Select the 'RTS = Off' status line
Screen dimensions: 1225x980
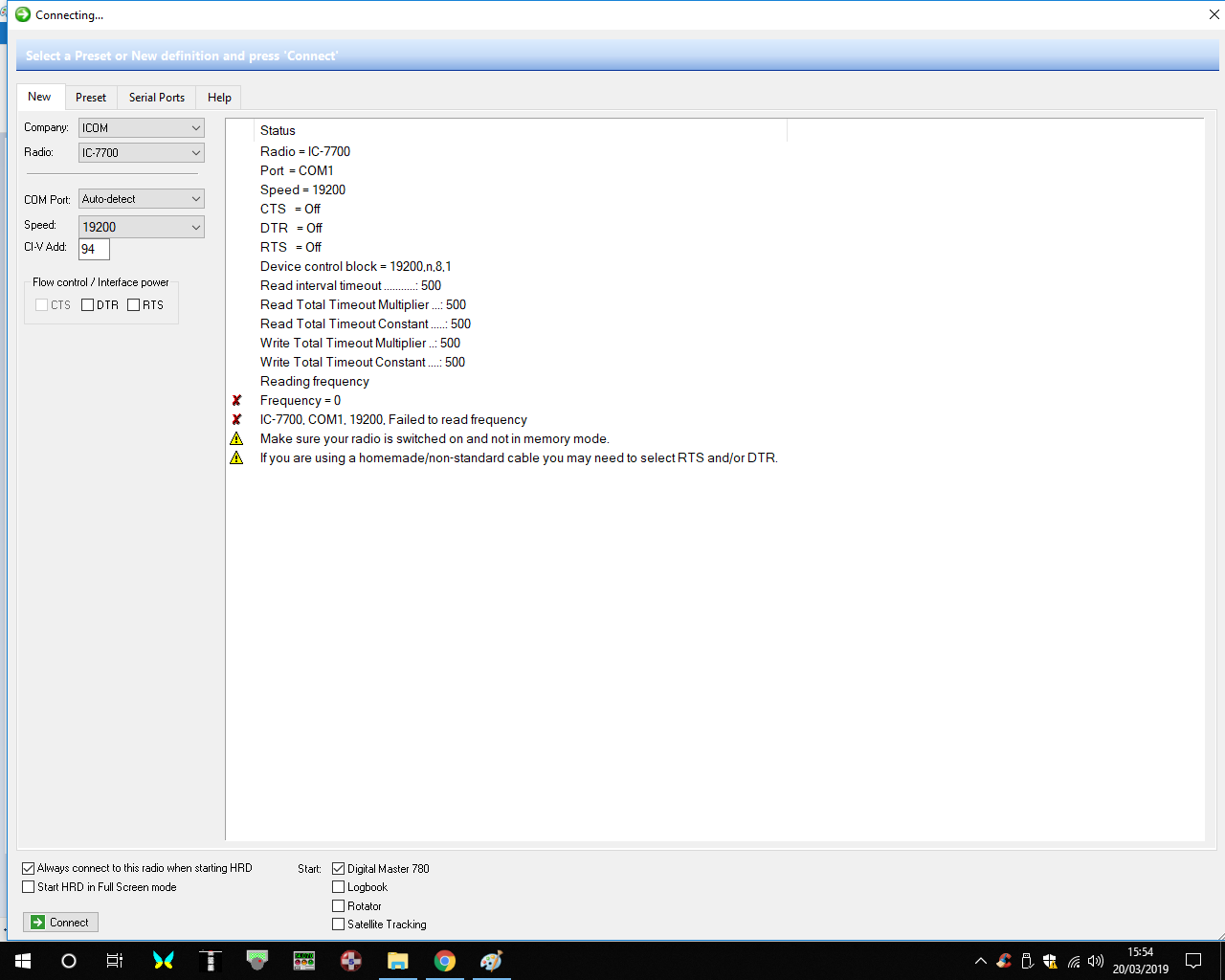[x=291, y=247]
